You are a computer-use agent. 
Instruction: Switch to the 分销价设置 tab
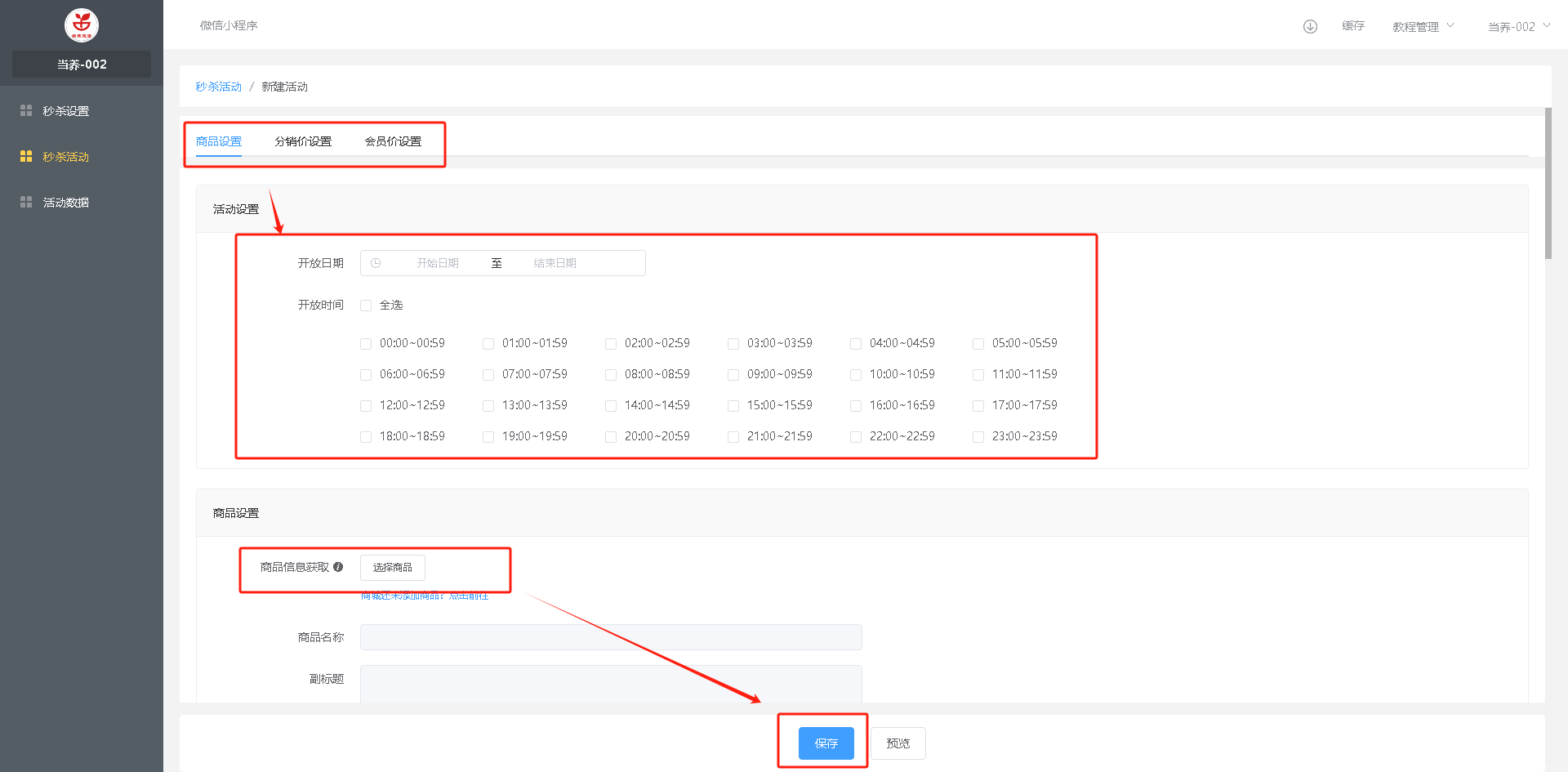(x=303, y=141)
